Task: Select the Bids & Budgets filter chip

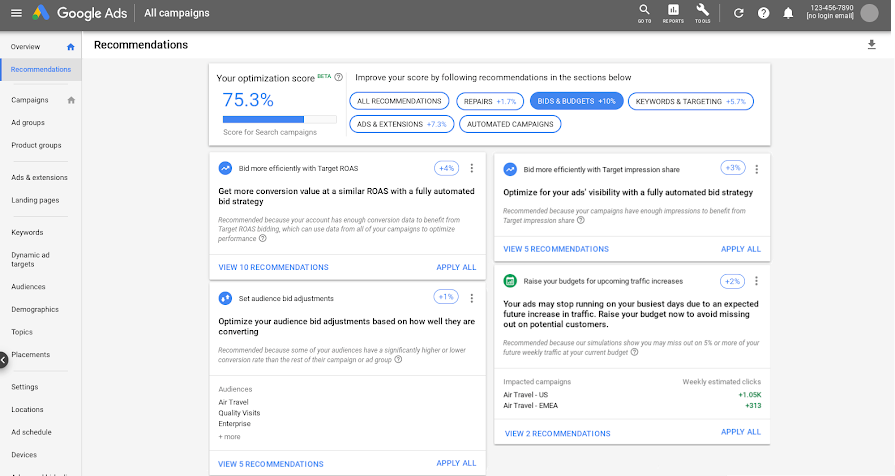Action: [x=576, y=101]
